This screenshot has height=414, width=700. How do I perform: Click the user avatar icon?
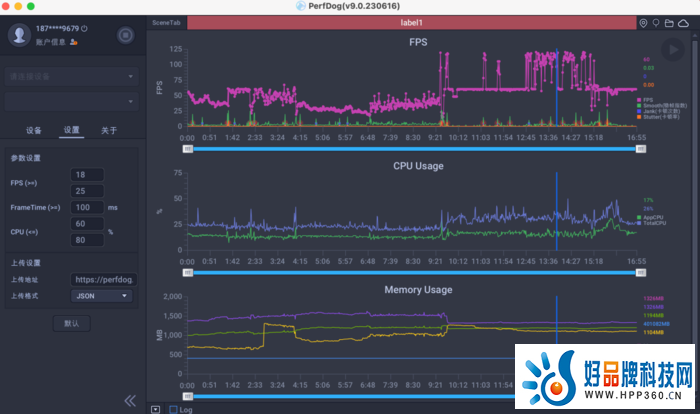(19, 35)
